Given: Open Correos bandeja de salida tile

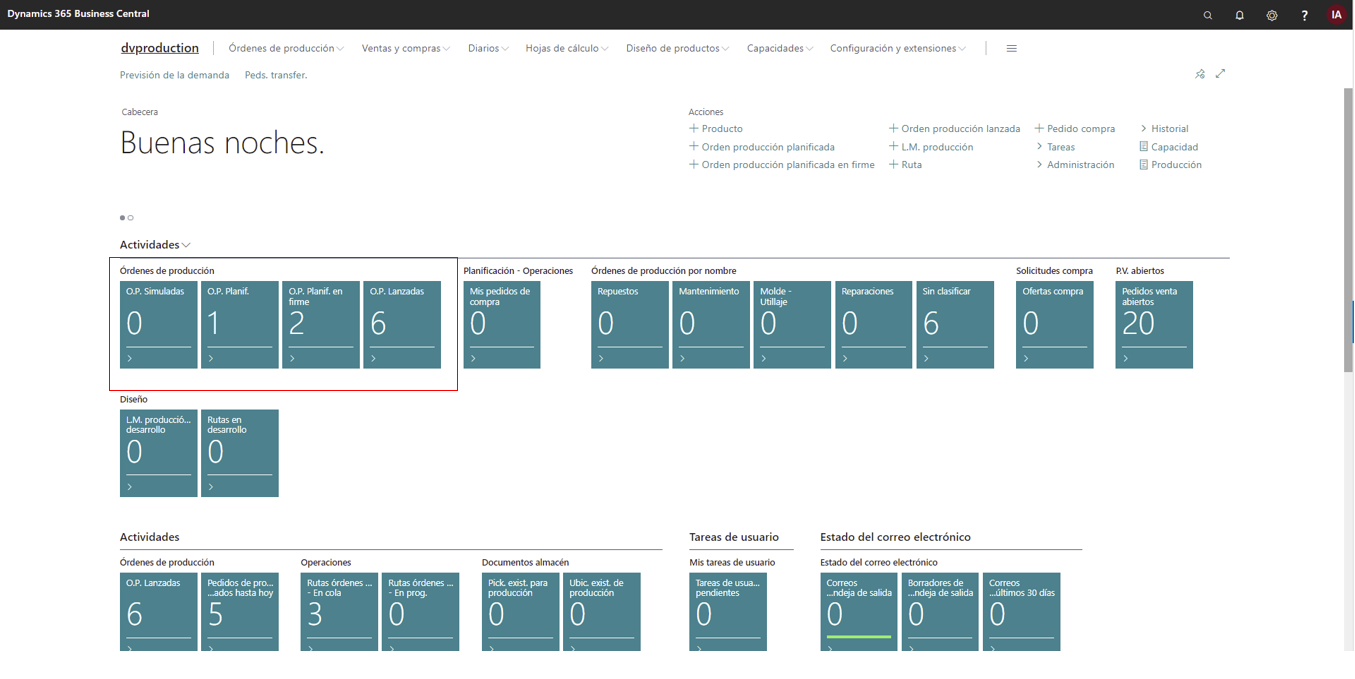Looking at the screenshot, I should point(859,612).
